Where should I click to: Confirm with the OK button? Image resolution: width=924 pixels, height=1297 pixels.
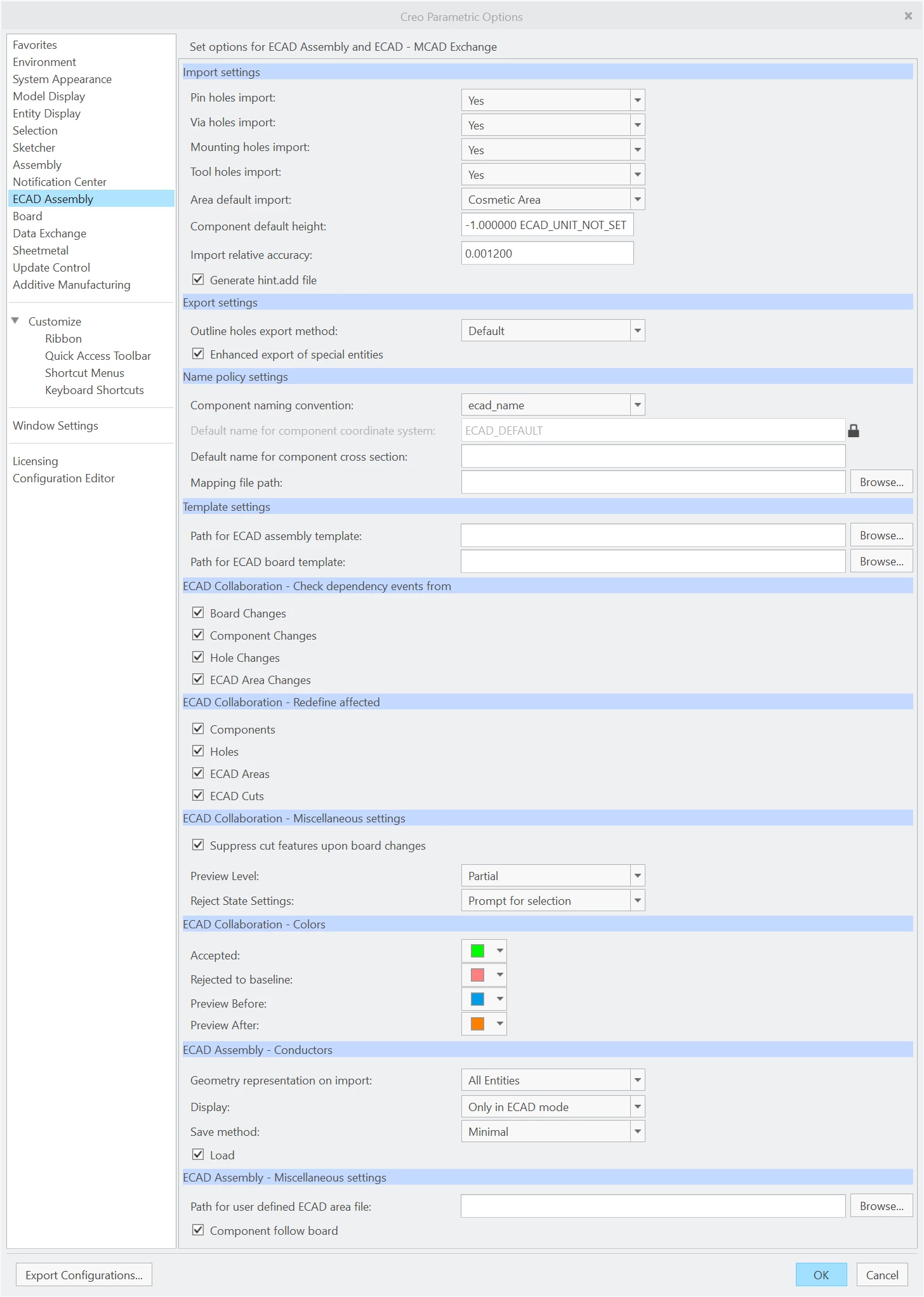(821, 1275)
